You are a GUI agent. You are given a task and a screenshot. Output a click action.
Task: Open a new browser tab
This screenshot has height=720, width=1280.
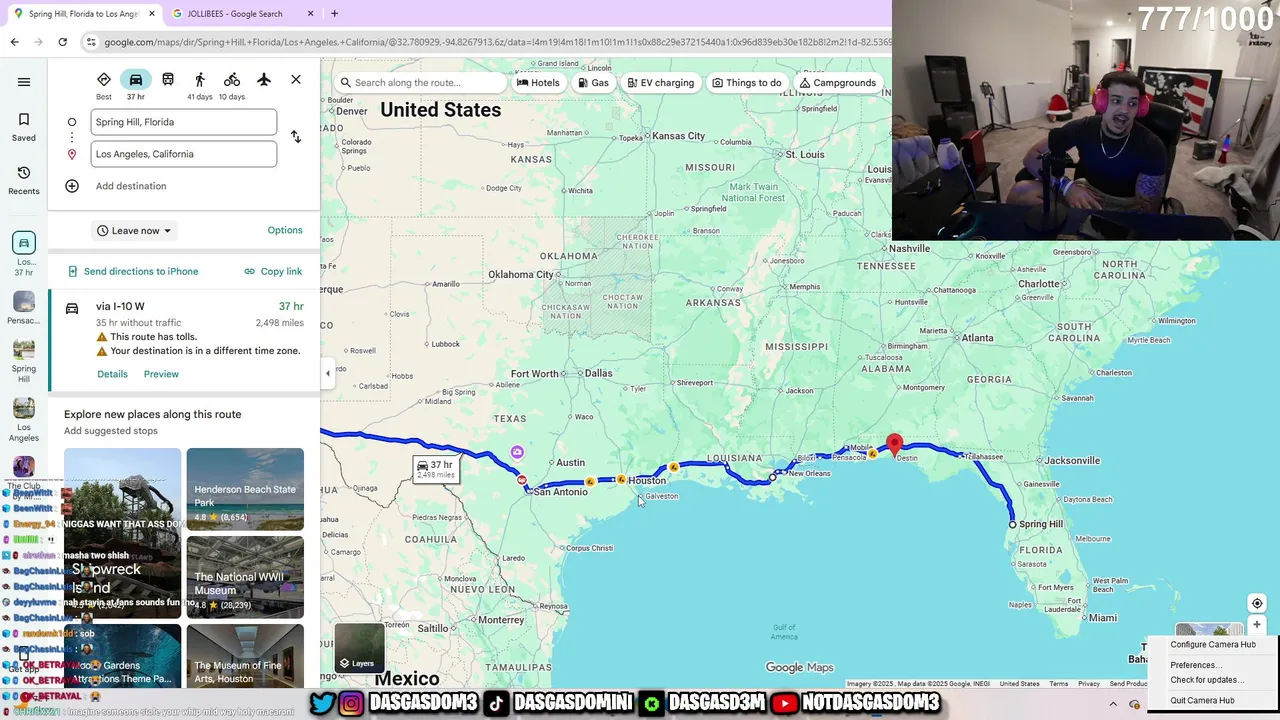(x=334, y=14)
